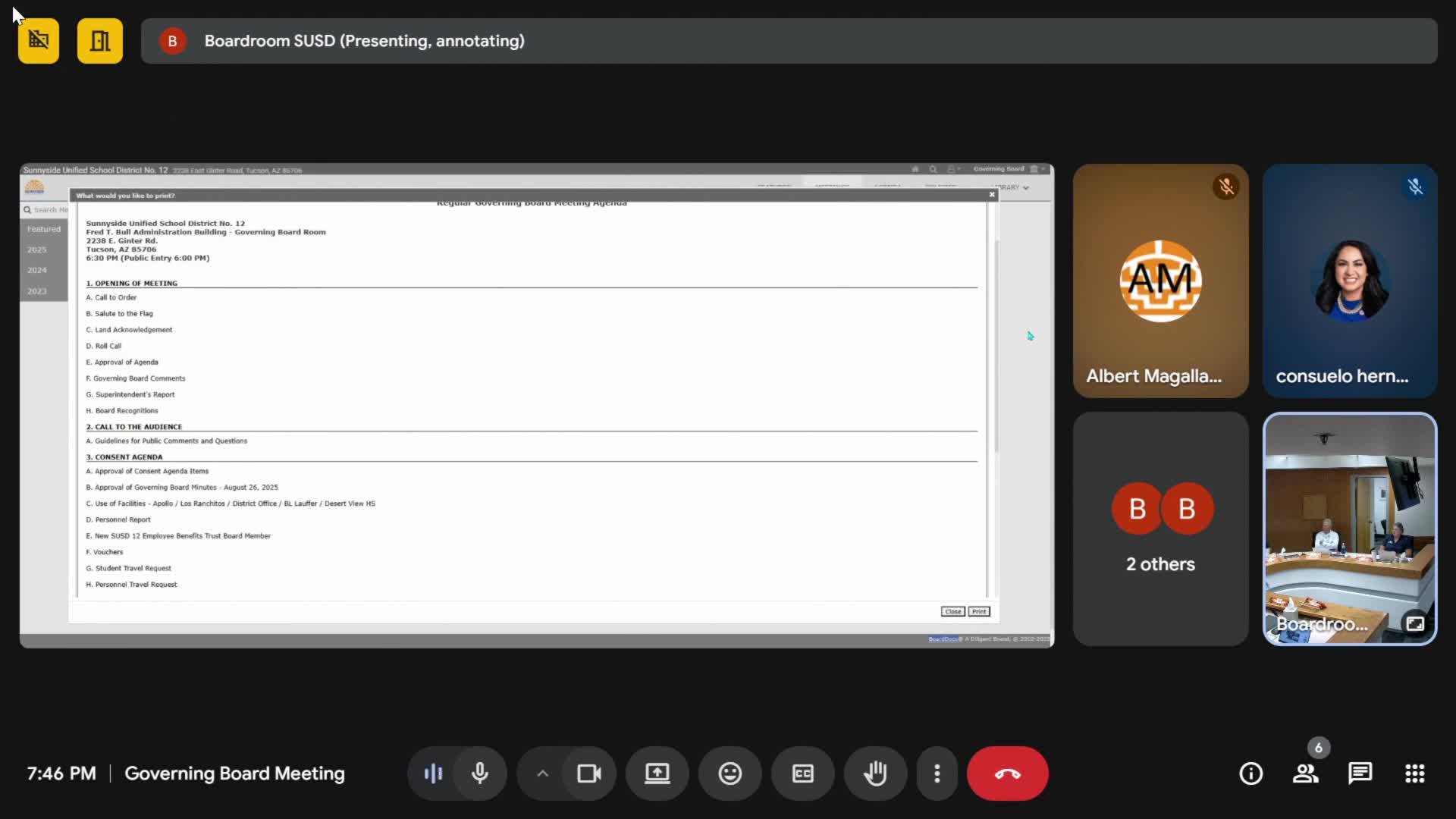Click the Albert Magalla participant tile

[1160, 281]
